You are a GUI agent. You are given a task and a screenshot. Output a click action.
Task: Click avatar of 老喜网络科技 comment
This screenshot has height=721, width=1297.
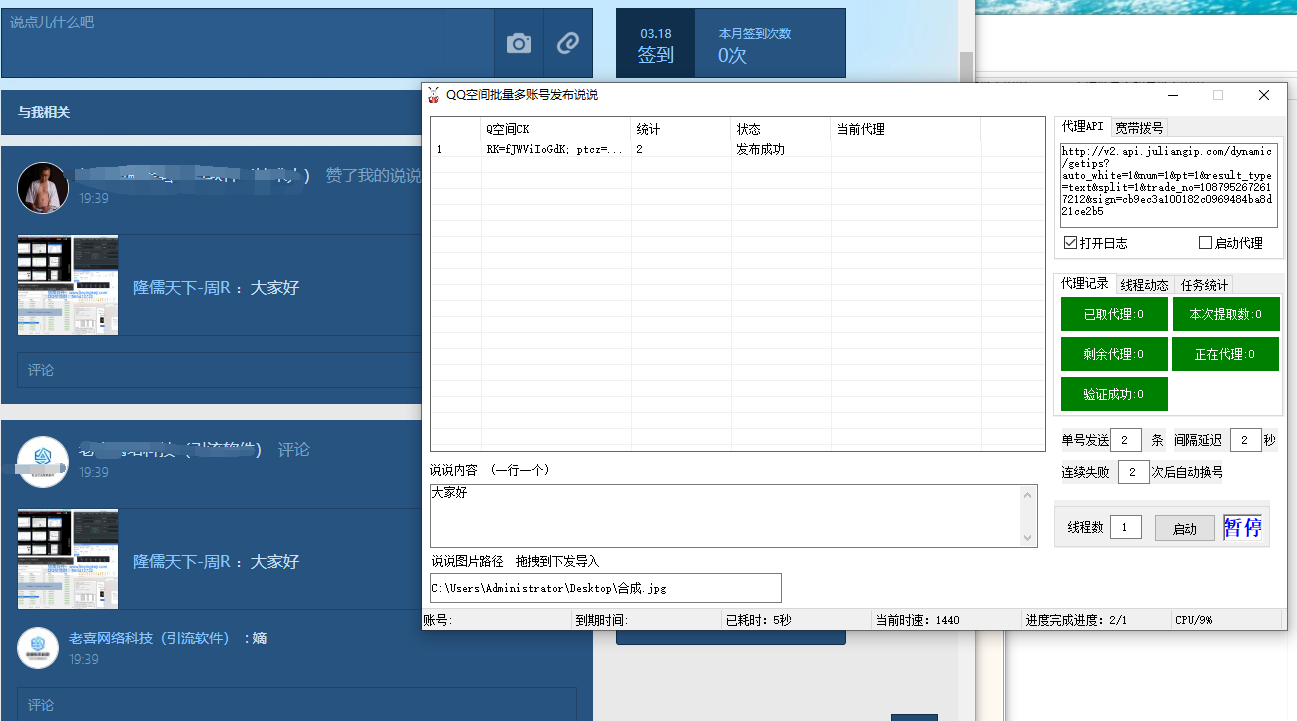click(x=38, y=648)
